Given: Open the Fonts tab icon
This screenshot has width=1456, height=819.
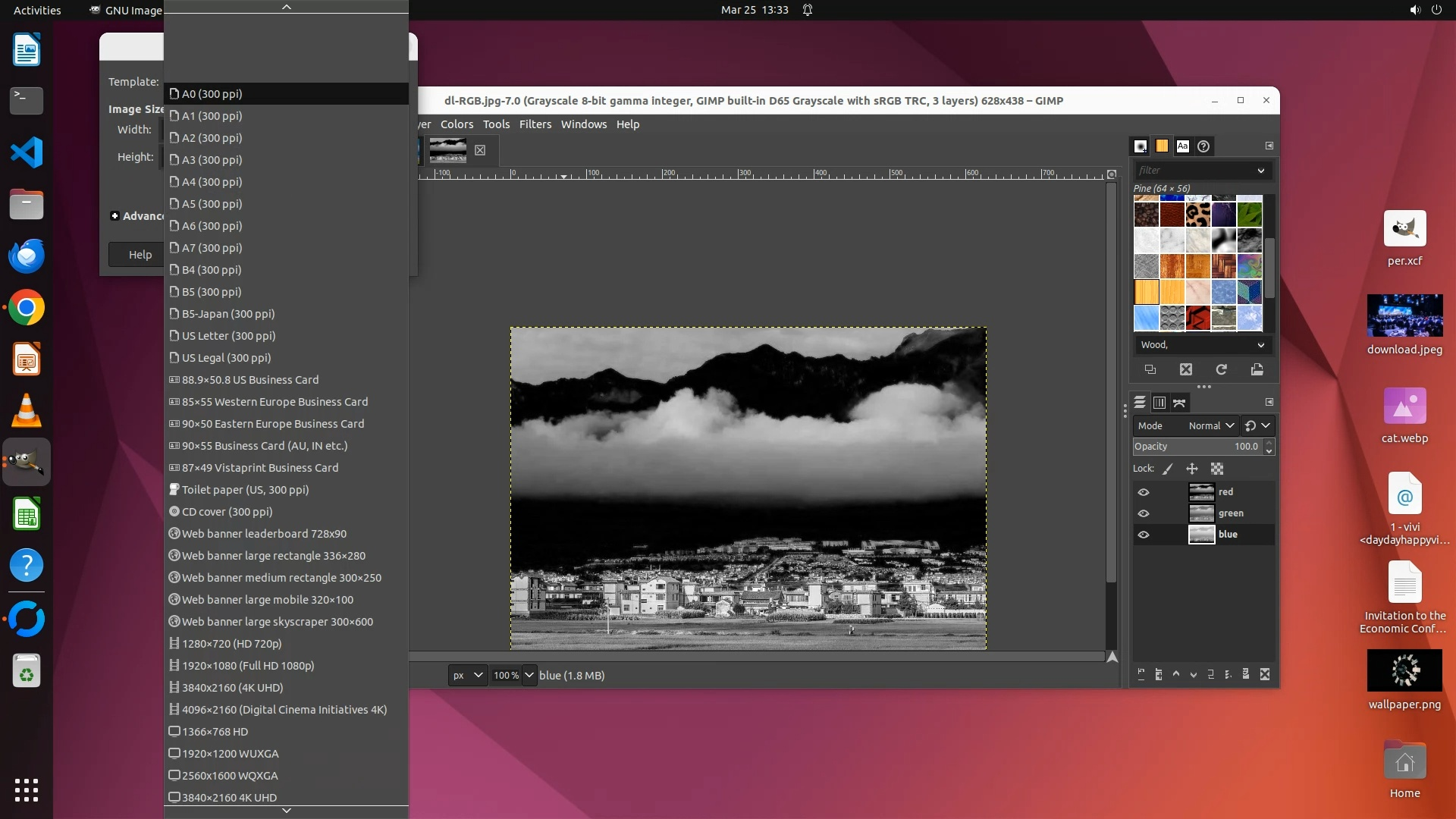Looking at the screenshot, I should pyautogui.click(x=1182, y=146).
